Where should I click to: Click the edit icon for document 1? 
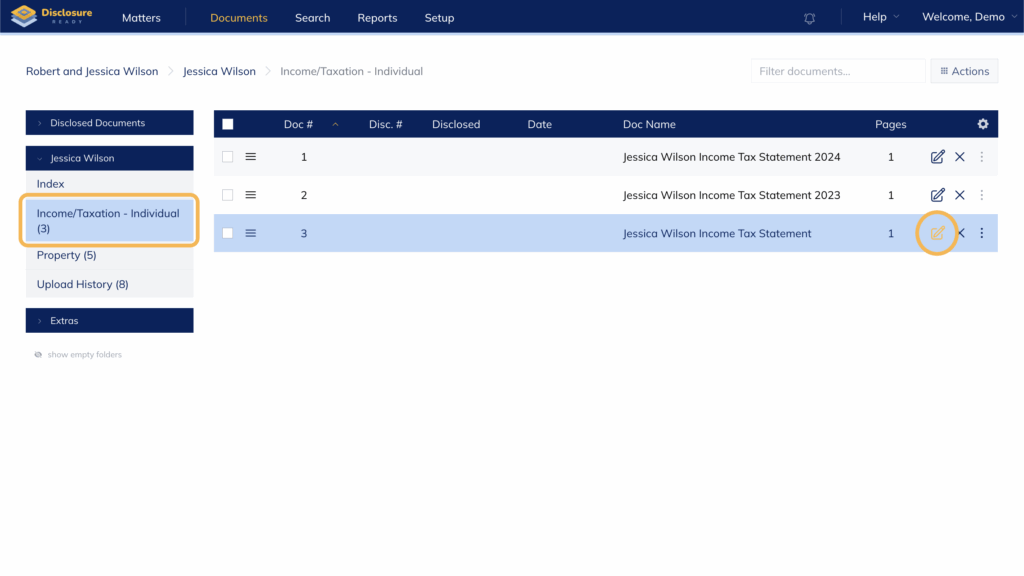tap(937, 157)
